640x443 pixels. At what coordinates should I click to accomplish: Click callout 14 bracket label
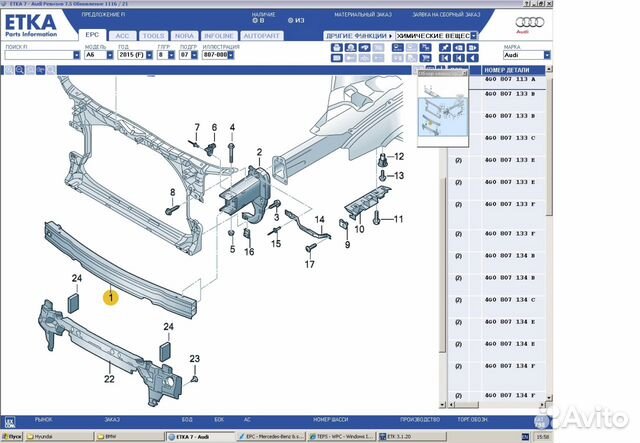tap(320, 220)
